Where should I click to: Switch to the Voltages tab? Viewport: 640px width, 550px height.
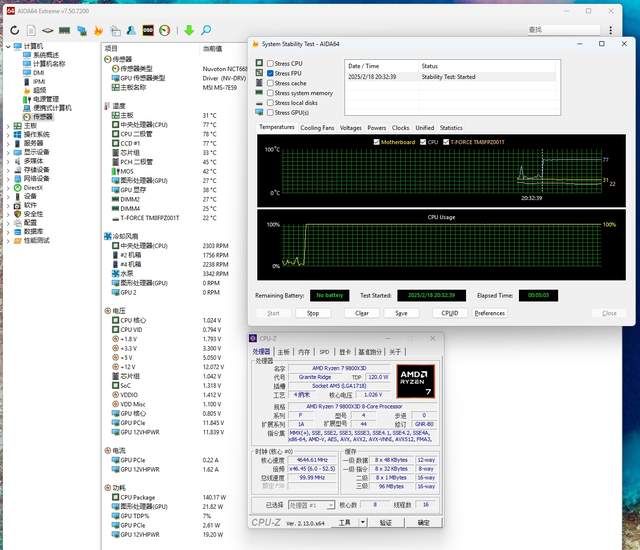pos(351,128)
